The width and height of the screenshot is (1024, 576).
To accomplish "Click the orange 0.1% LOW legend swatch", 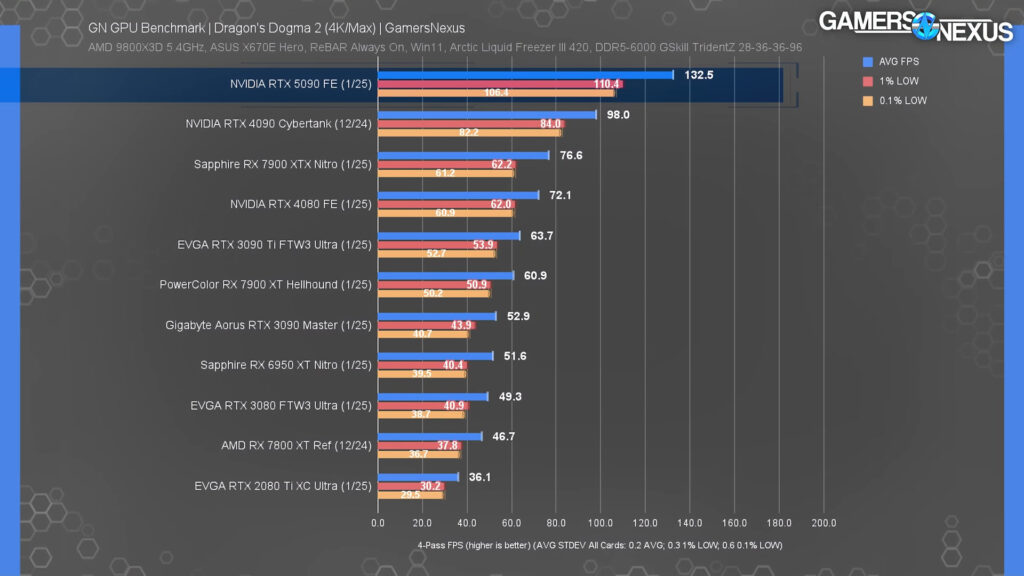I will click(867, 101).
